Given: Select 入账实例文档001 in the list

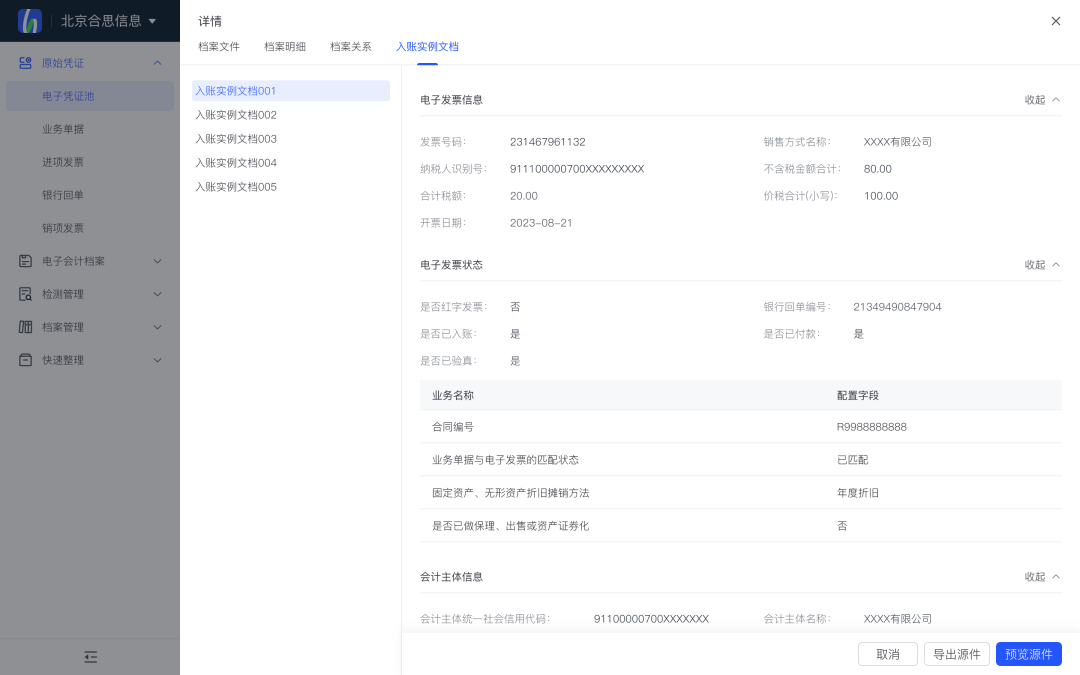Looking at the screenshot, I should [291, 91].
